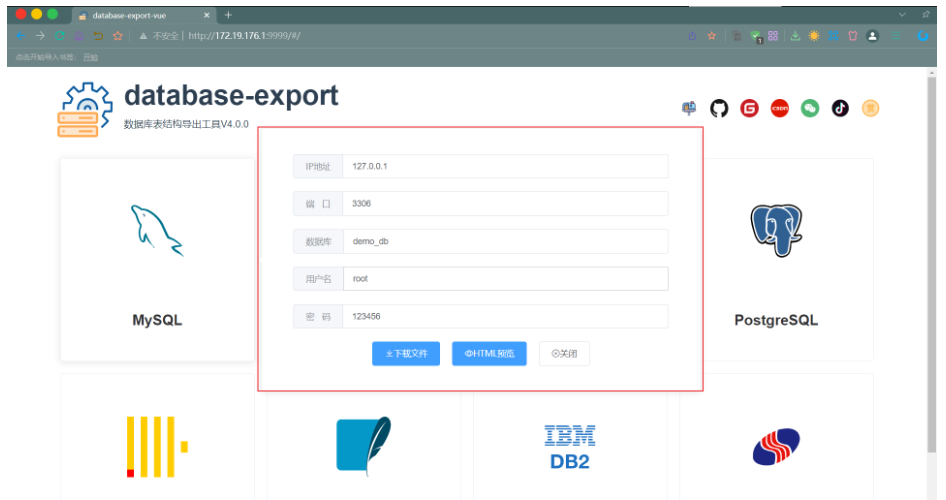Click the browser back arrow
Viewport: 946px width, 500px height.
21,36
